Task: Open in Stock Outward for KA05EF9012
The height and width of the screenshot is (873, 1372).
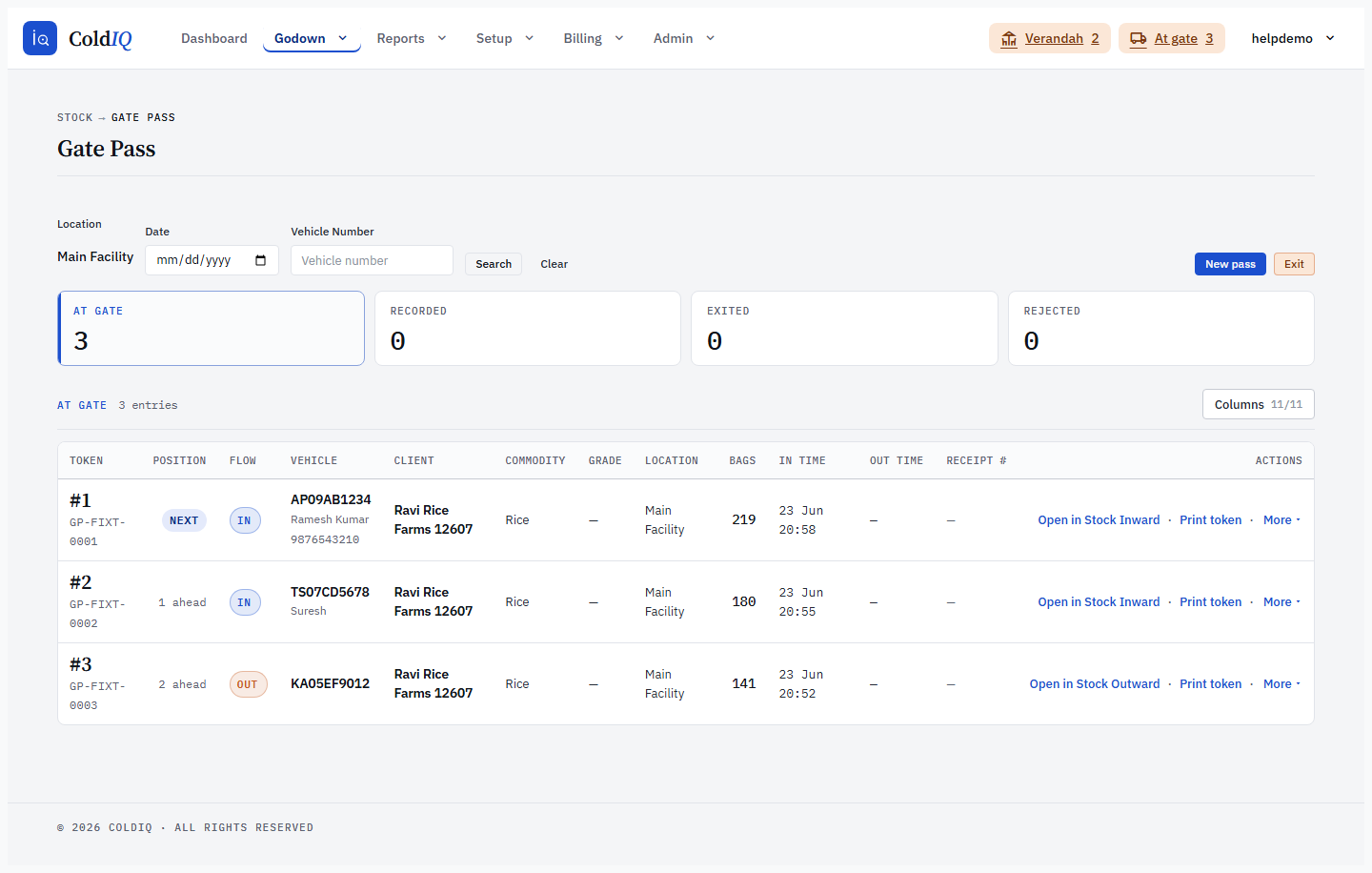Action: point(1095,684)
